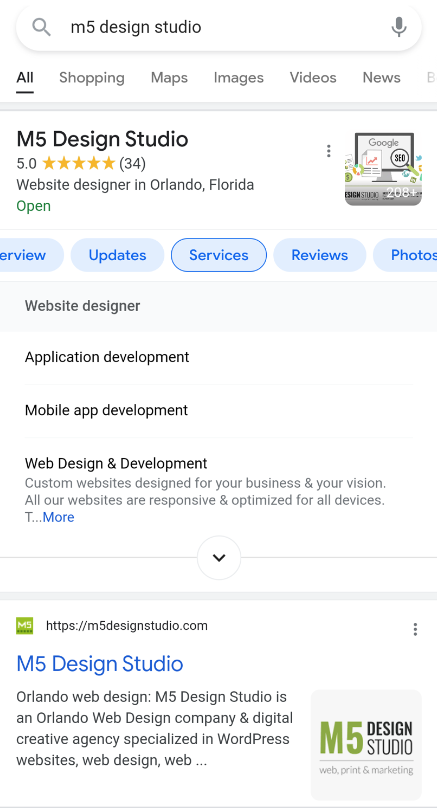Select the Updates chip

coord(117,255)
